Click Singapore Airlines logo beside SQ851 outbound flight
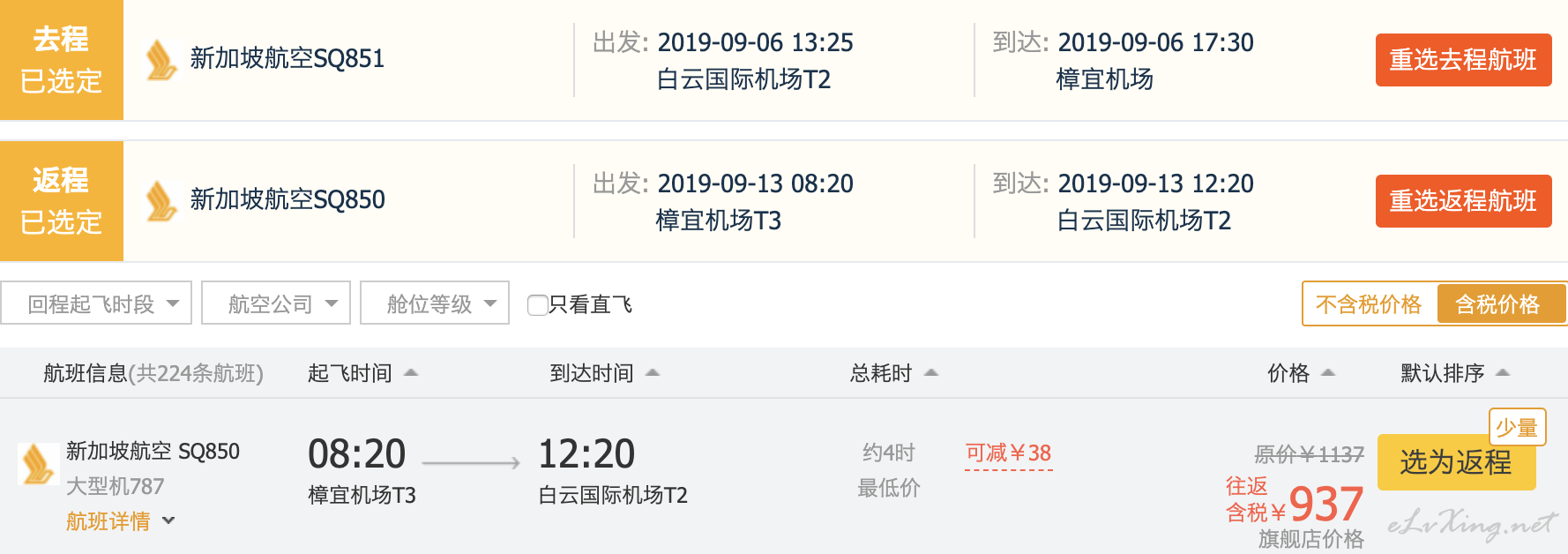Viewport: 1568px width, 554px height. point(161,59)
